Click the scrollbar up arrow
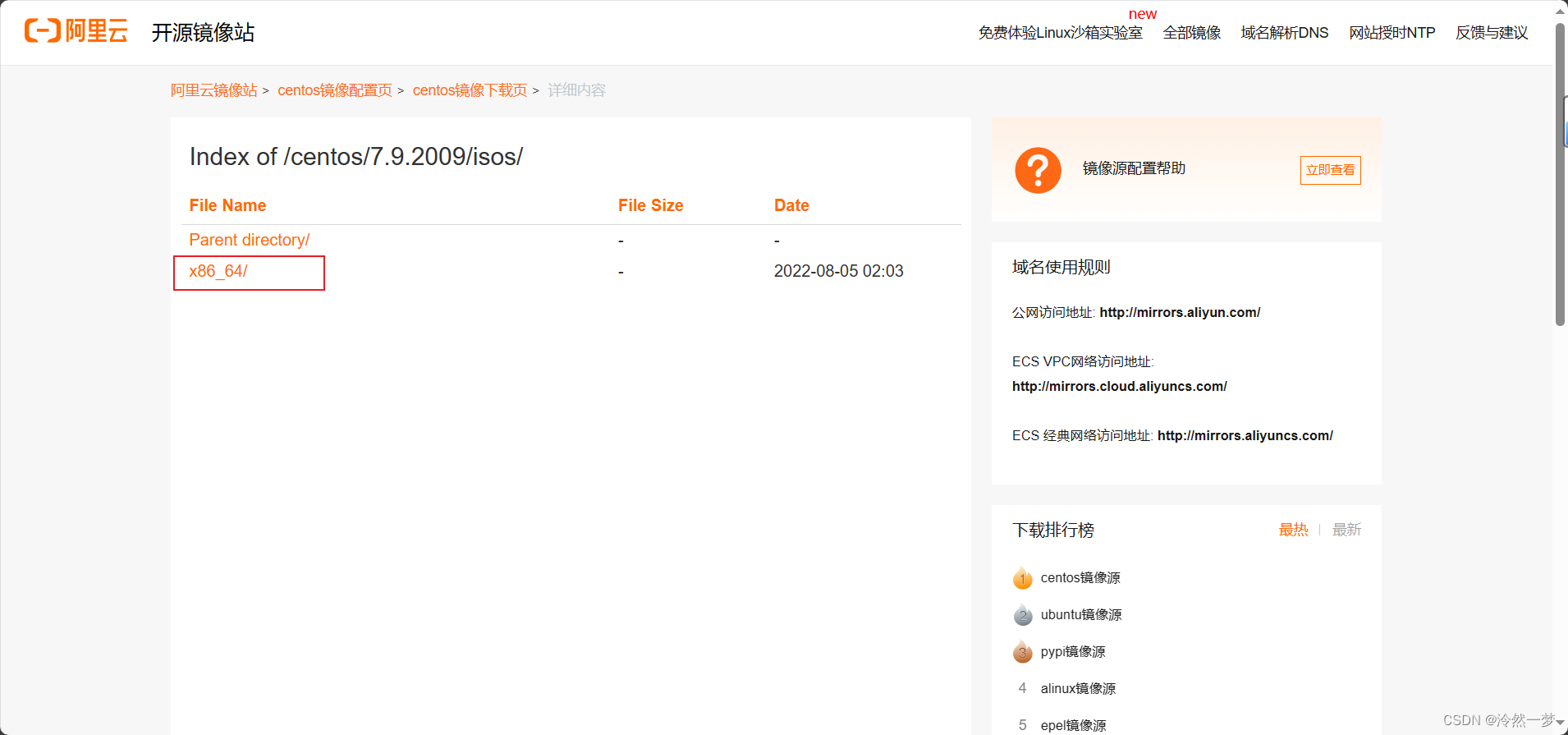Image resolution: width=1568 pixels, height=735 pixels. (1560, 11)
